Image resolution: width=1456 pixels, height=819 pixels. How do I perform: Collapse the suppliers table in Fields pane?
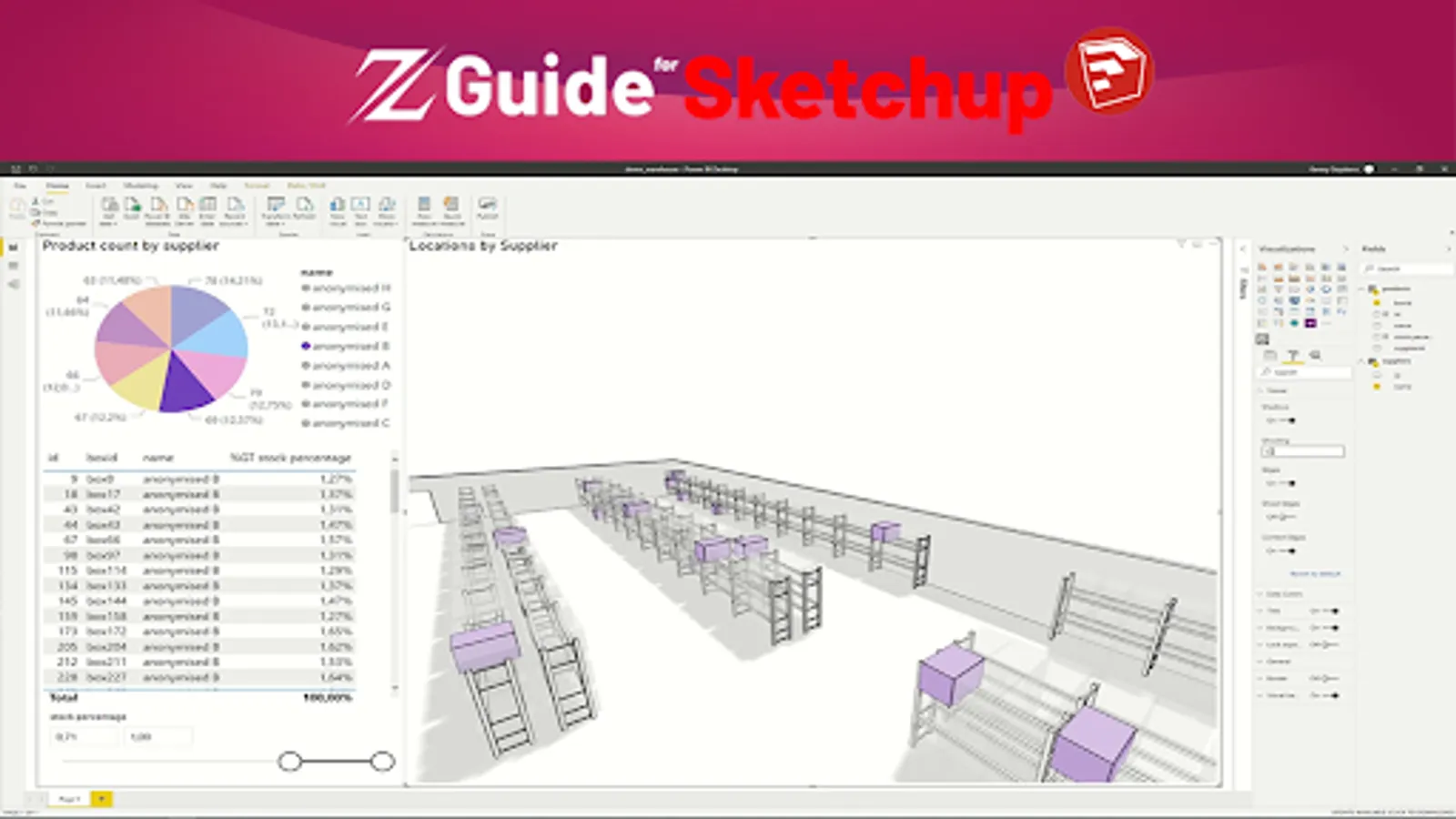[1363, 361]
